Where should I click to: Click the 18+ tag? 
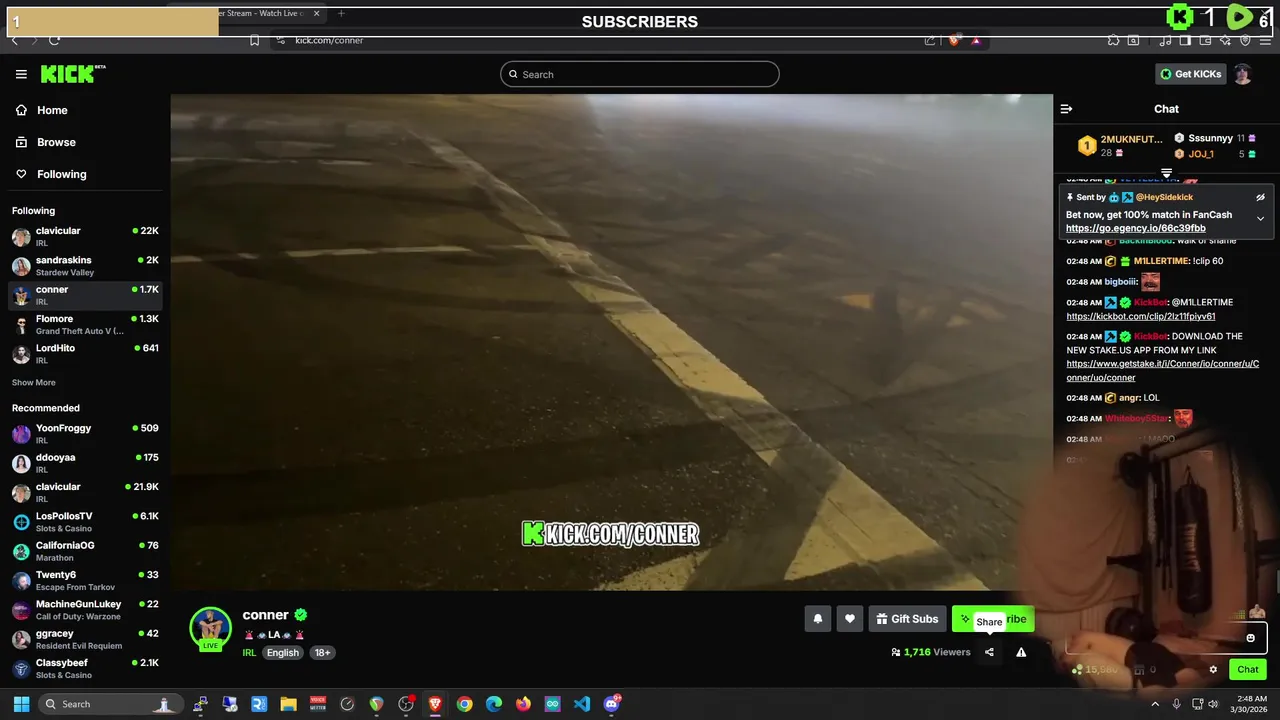pyautogui.click(x=322, y=652)
